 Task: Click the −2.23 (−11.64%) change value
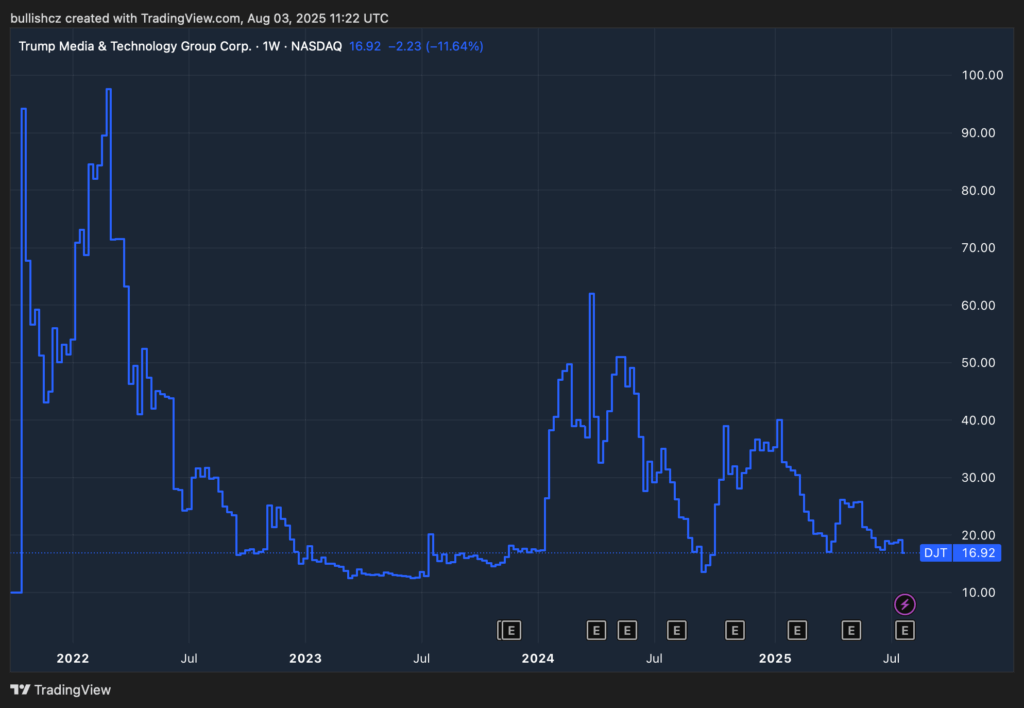pyautogui.click(x=436, y=46)
